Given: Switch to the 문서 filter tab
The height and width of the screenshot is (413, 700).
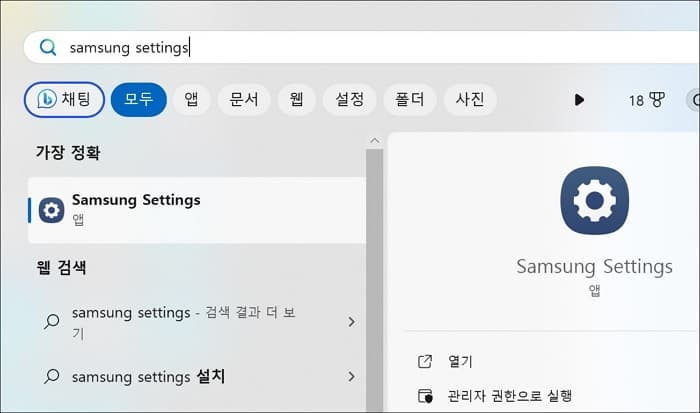Looking at the screenshot, I should (x=244, y=100).
